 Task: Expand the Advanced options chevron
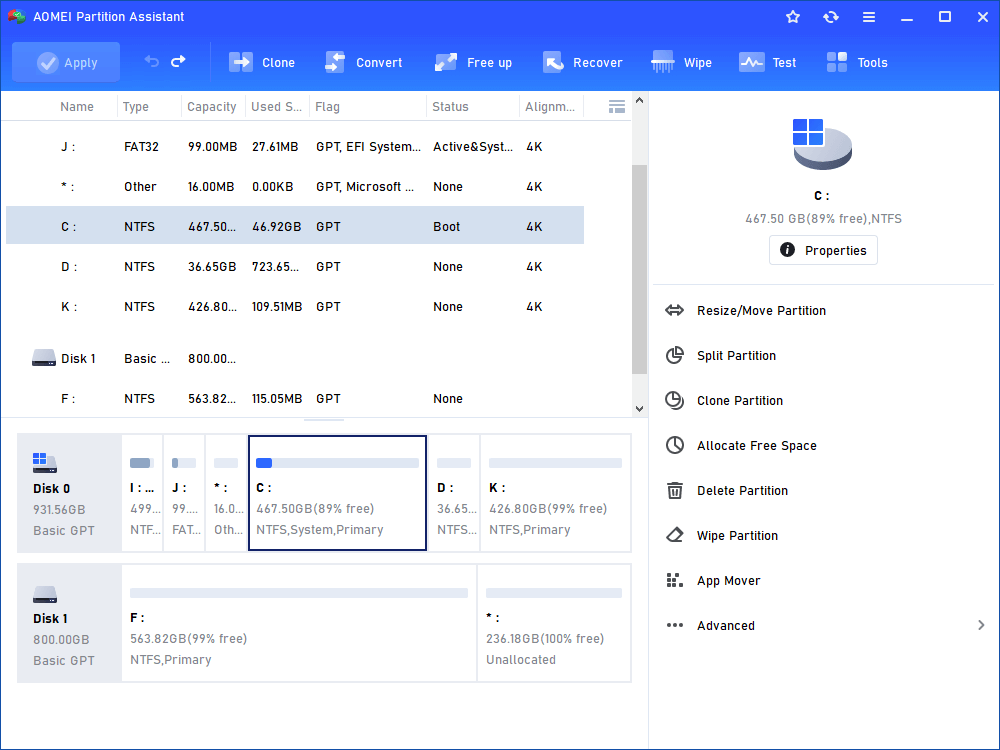click(x=981, y=625)
